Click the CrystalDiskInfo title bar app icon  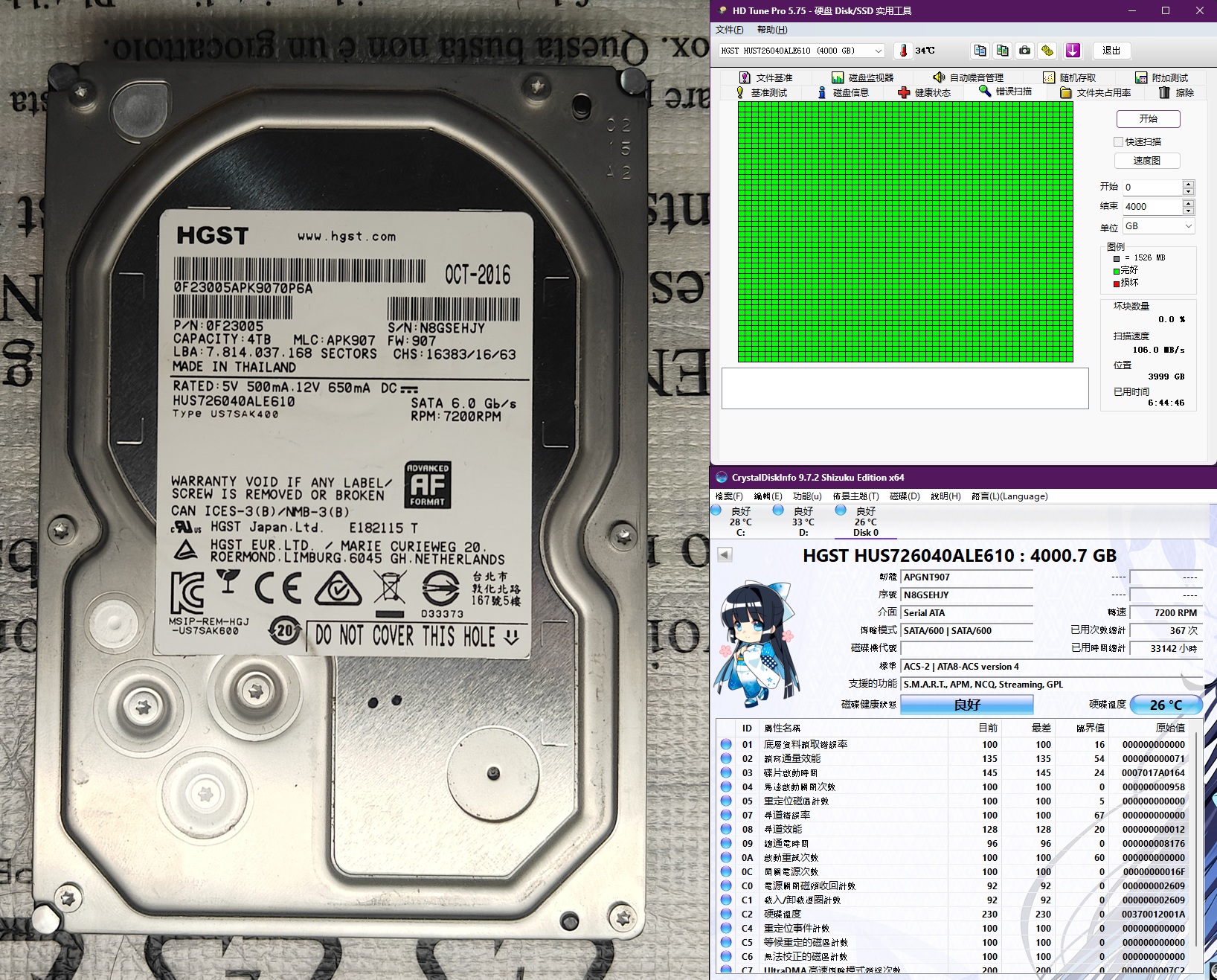[721, 478]
